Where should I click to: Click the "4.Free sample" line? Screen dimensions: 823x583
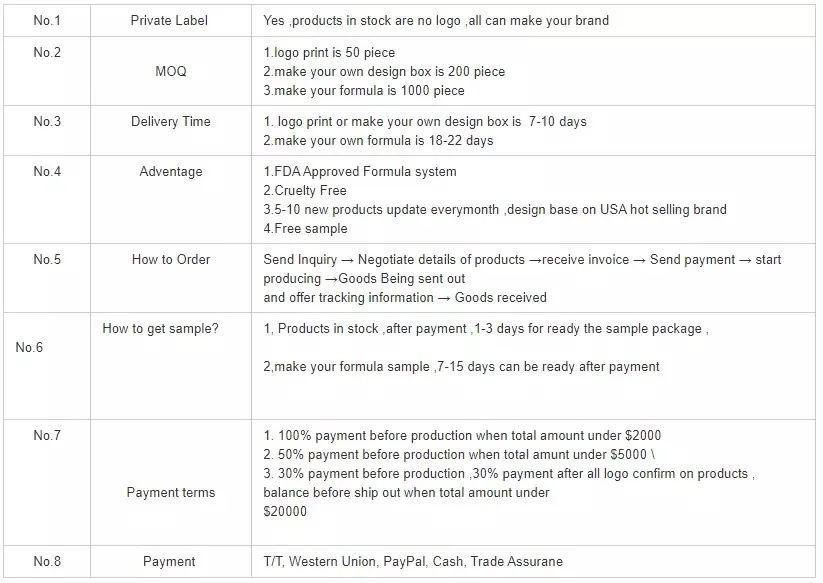[x=307, y=229]
